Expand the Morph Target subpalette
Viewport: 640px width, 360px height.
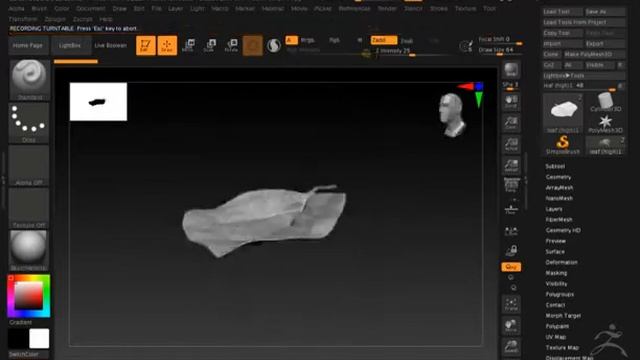point(563,316)
